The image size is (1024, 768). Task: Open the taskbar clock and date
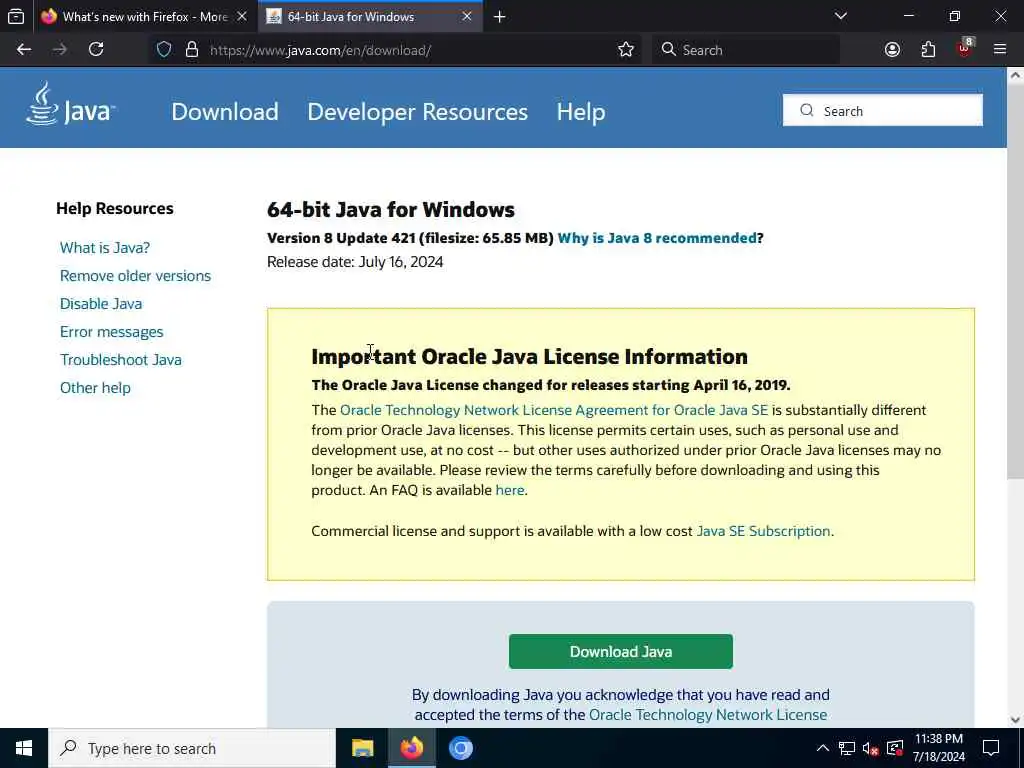[938, 748]
